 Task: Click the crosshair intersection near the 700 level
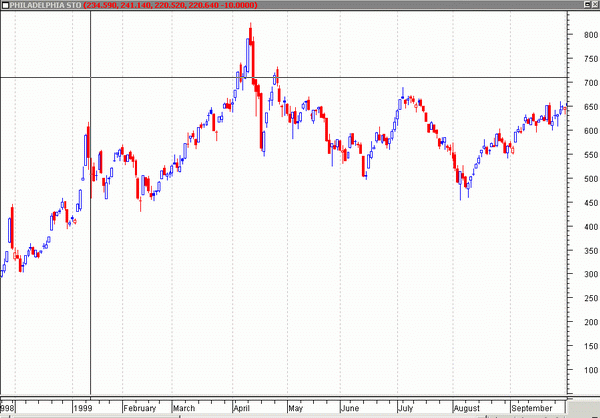coord(91,77)
